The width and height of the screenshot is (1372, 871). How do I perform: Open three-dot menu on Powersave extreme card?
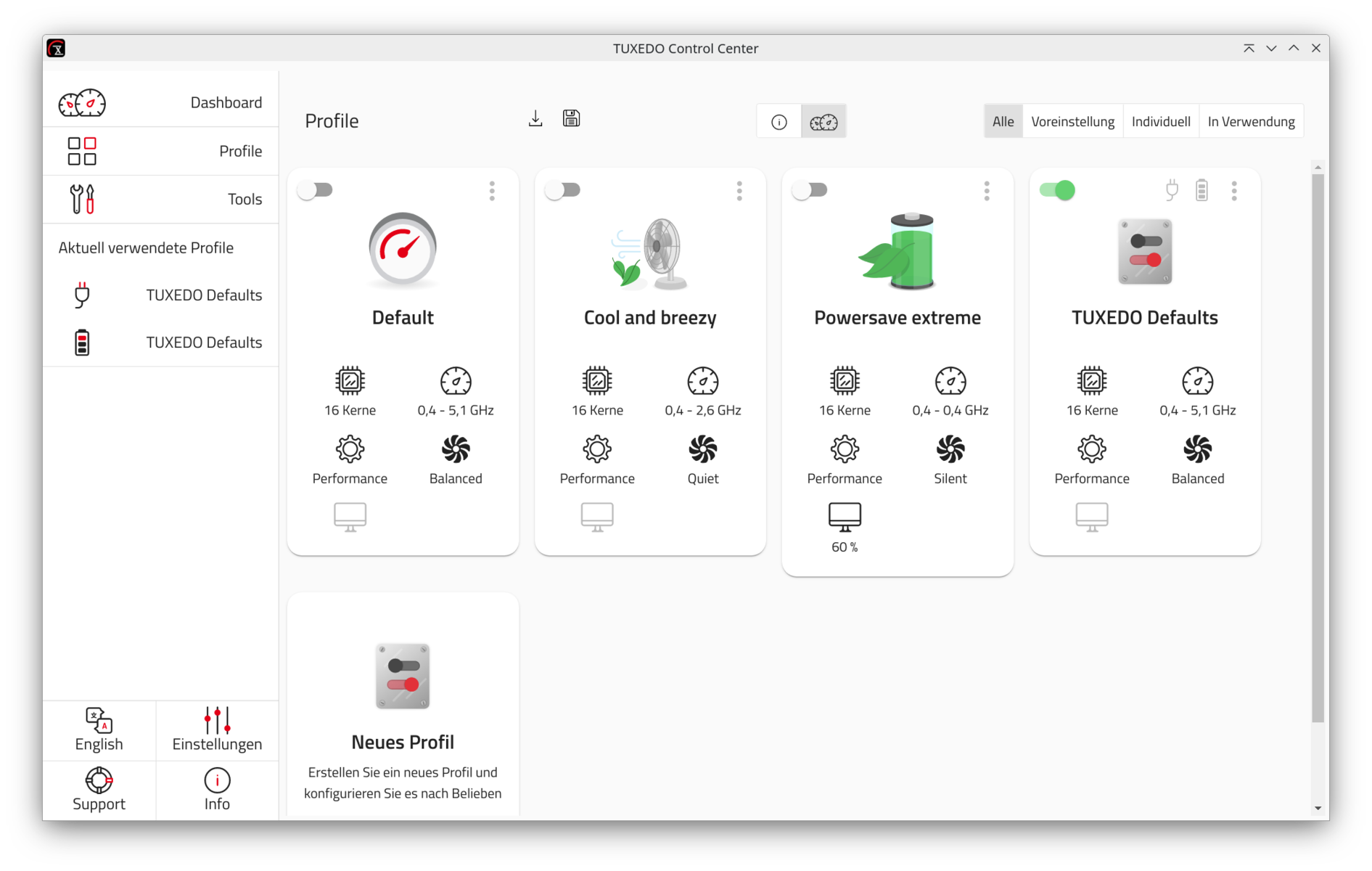(987, 191)
